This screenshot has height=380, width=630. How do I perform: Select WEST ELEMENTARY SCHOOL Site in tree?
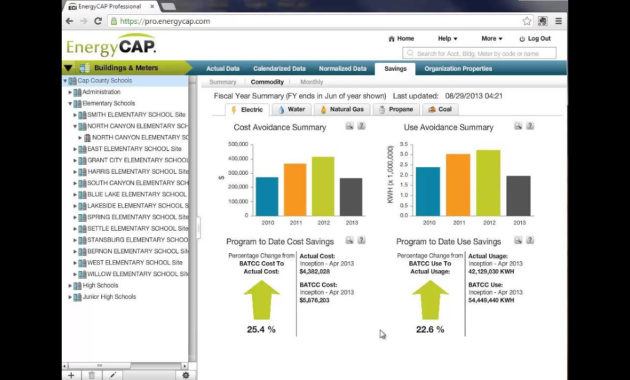click(x=135, y=263)
